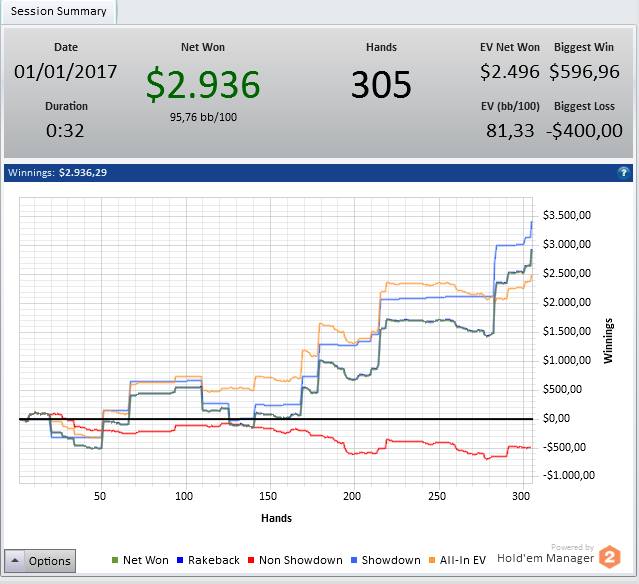Select the 305 Hands count
This screenshot has height=584, width=639.
(381, 86)
